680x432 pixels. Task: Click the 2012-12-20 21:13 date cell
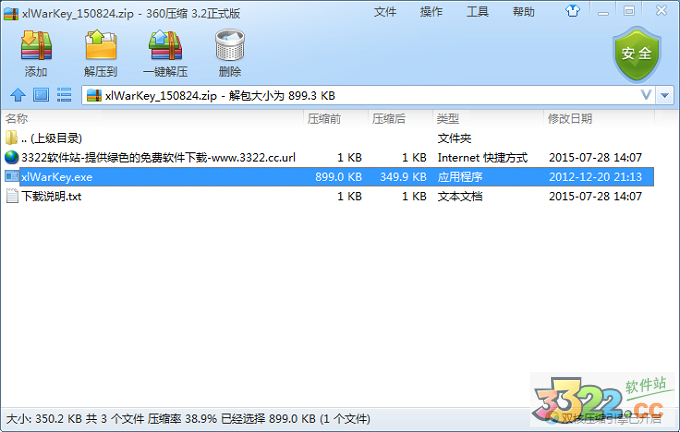(595, 177)
